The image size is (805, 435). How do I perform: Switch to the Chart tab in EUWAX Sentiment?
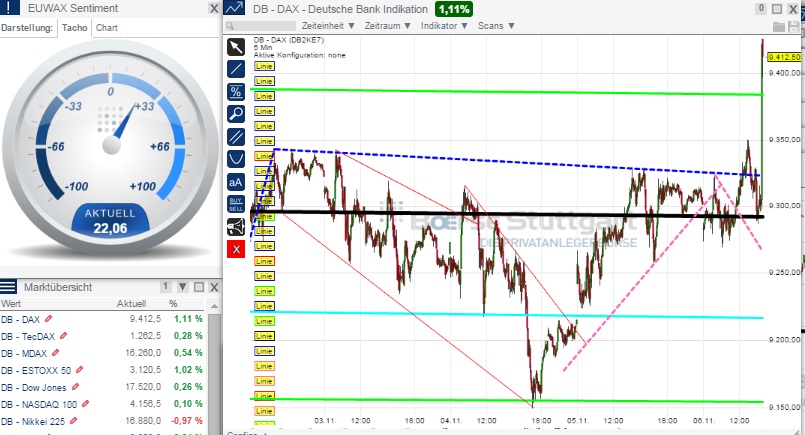[x=107, y=28]
